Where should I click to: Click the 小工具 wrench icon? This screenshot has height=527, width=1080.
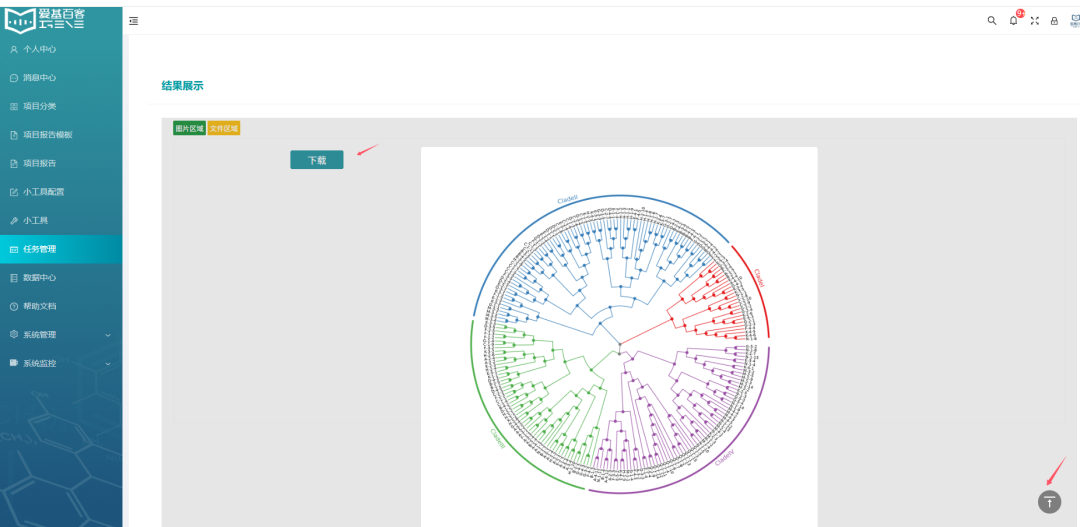(14, 221)
